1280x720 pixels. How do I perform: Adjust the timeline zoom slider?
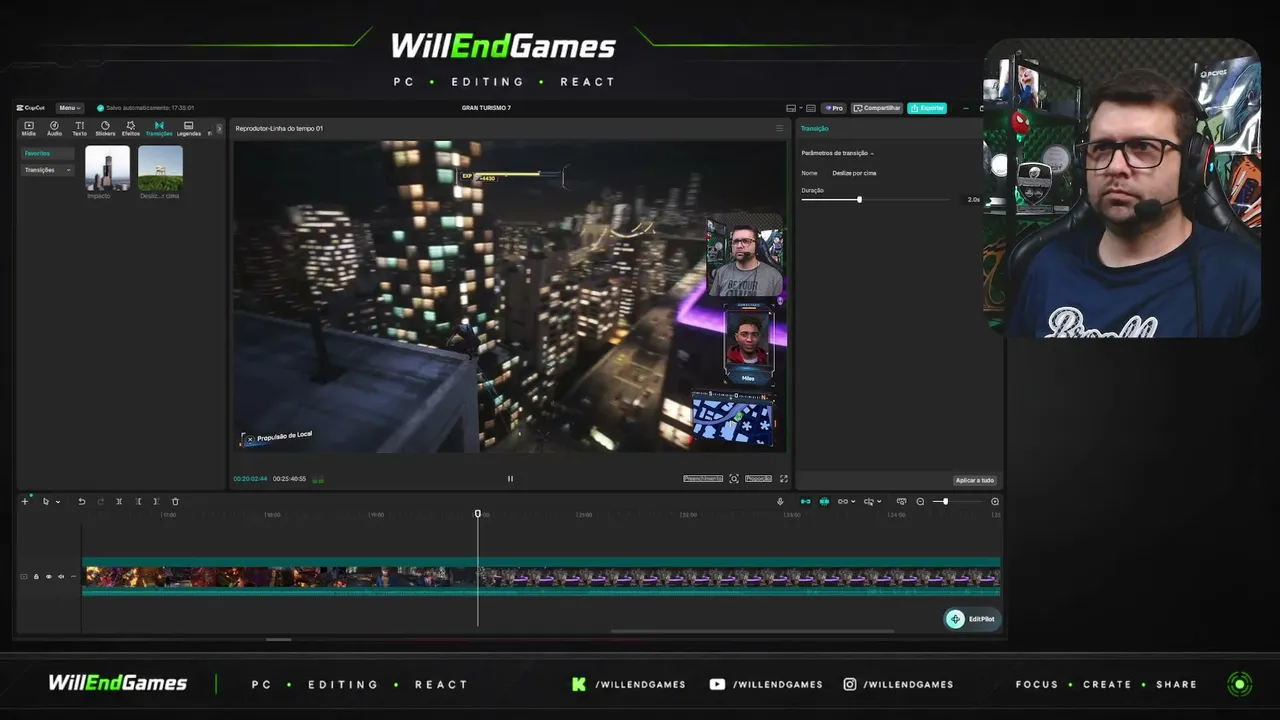point(945,501)
